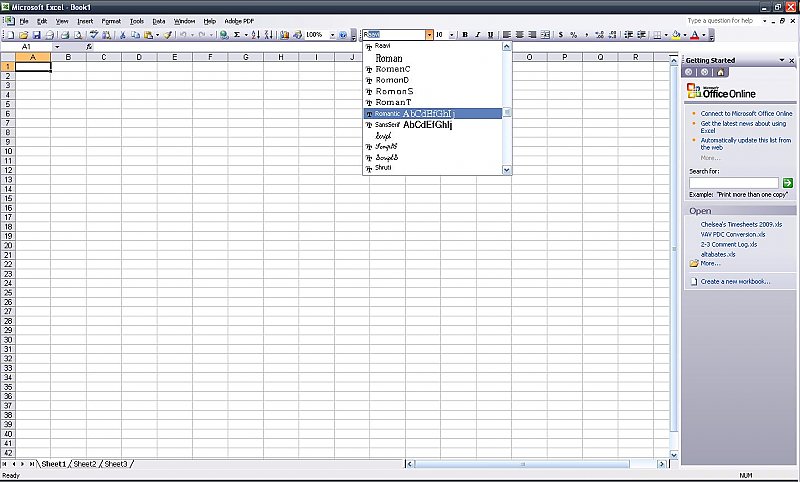Open the Chart Wizard icon

point(285,35)
